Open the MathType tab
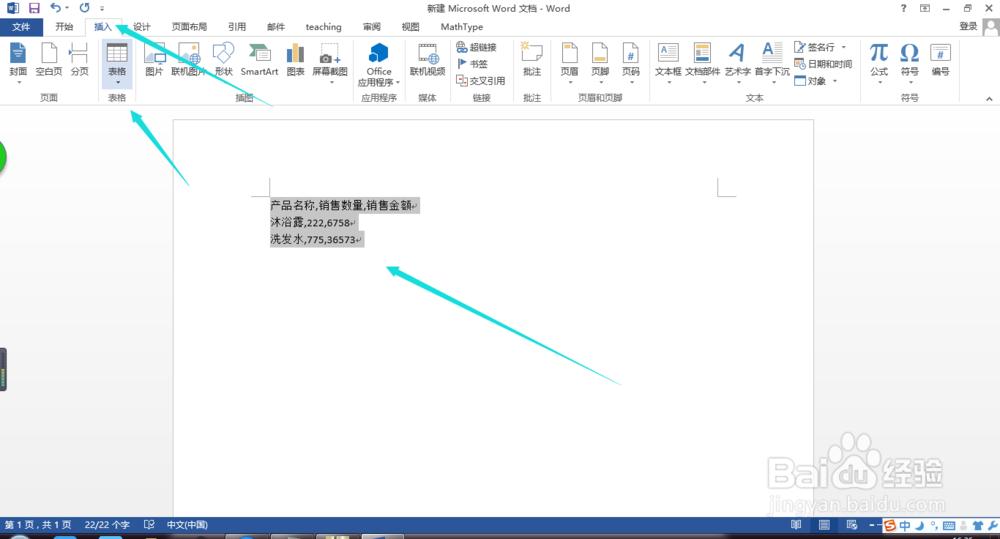 tap(462, 27)
